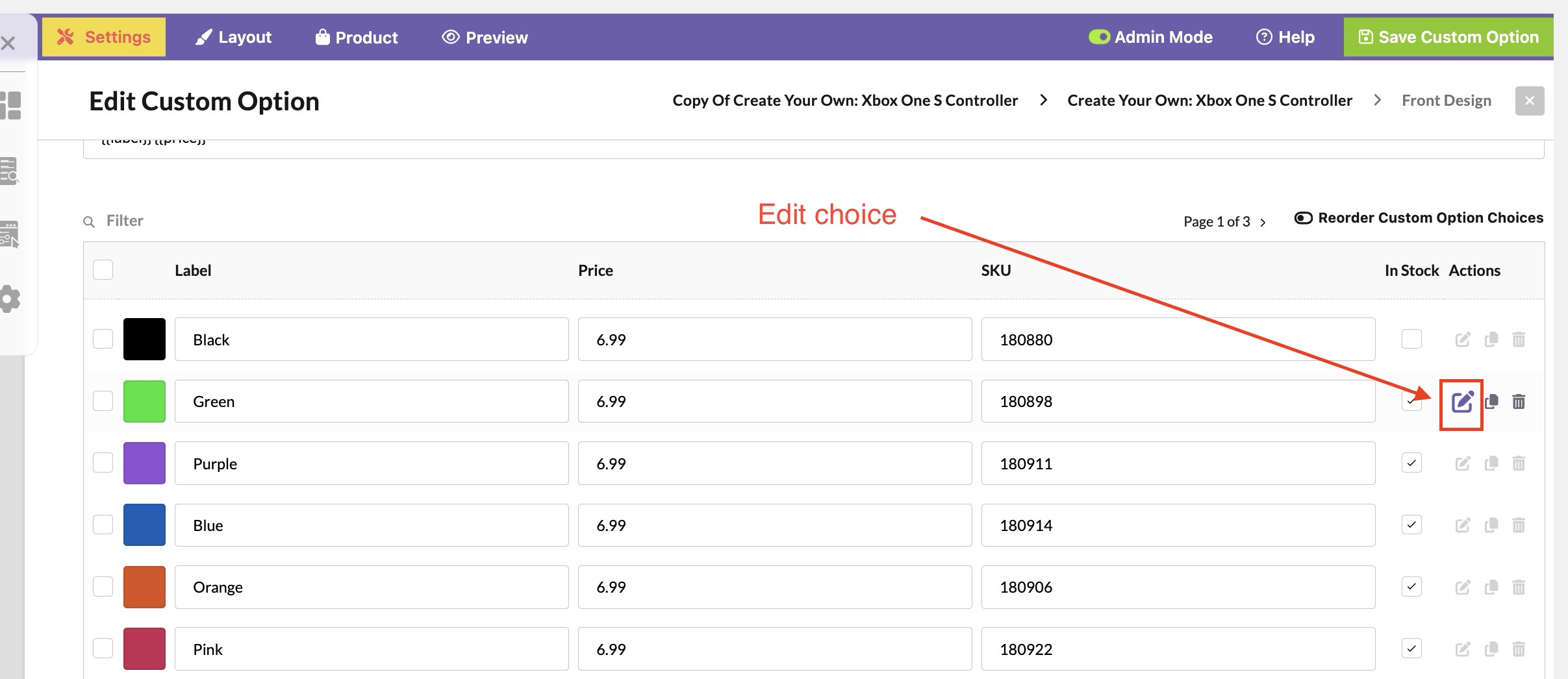1568x679 pixels.
Task: Tick the select-all checkbox in table header
Action: click(103, 270)
